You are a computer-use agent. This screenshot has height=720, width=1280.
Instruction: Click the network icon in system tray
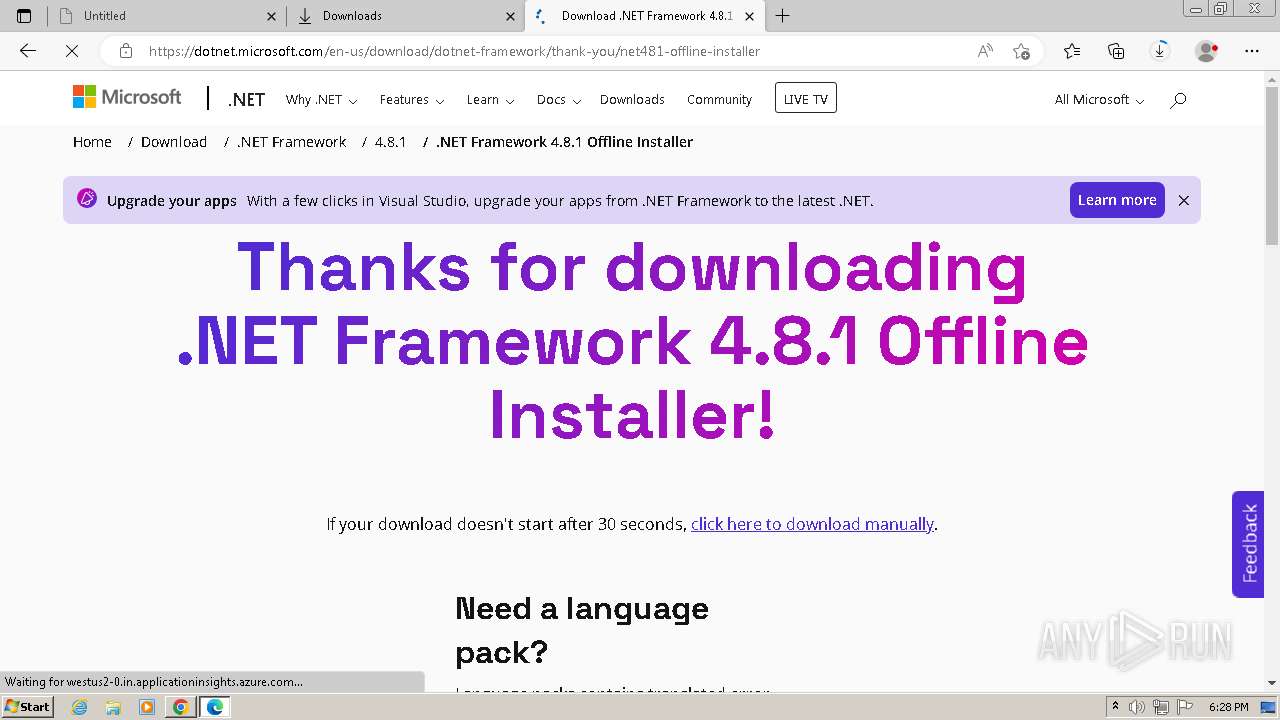coord(1161,707)
